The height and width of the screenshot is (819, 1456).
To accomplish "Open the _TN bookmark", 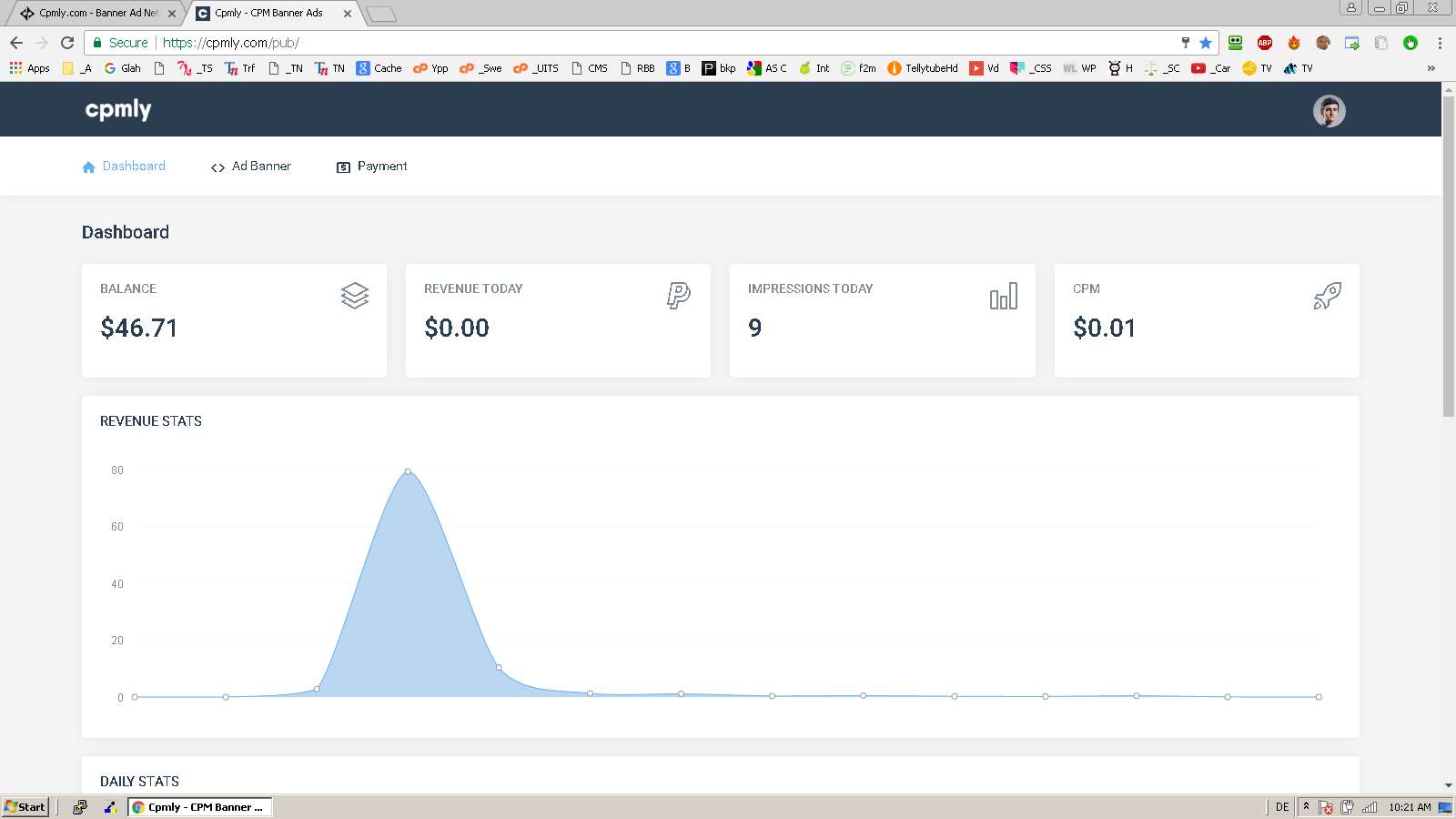I will tap(285, 68).
